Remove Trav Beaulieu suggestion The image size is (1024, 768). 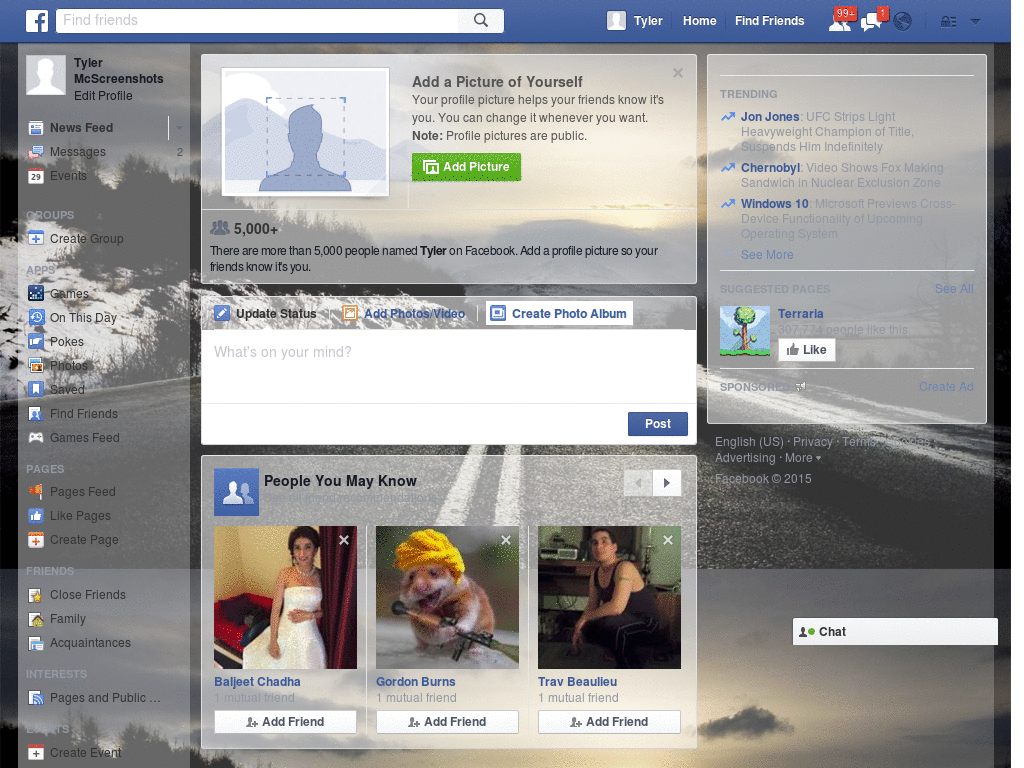pyautogui.click(x=668, y=540)
